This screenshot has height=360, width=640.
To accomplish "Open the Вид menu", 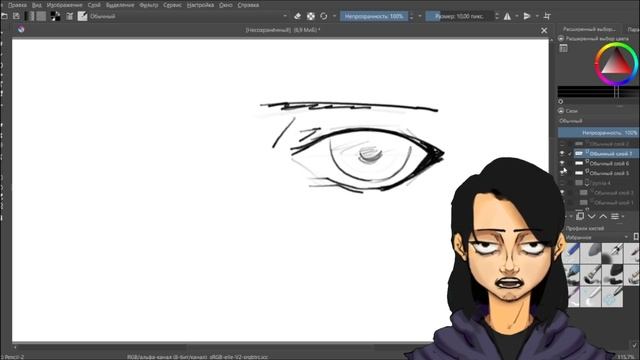I will click(x=36, y=5).
